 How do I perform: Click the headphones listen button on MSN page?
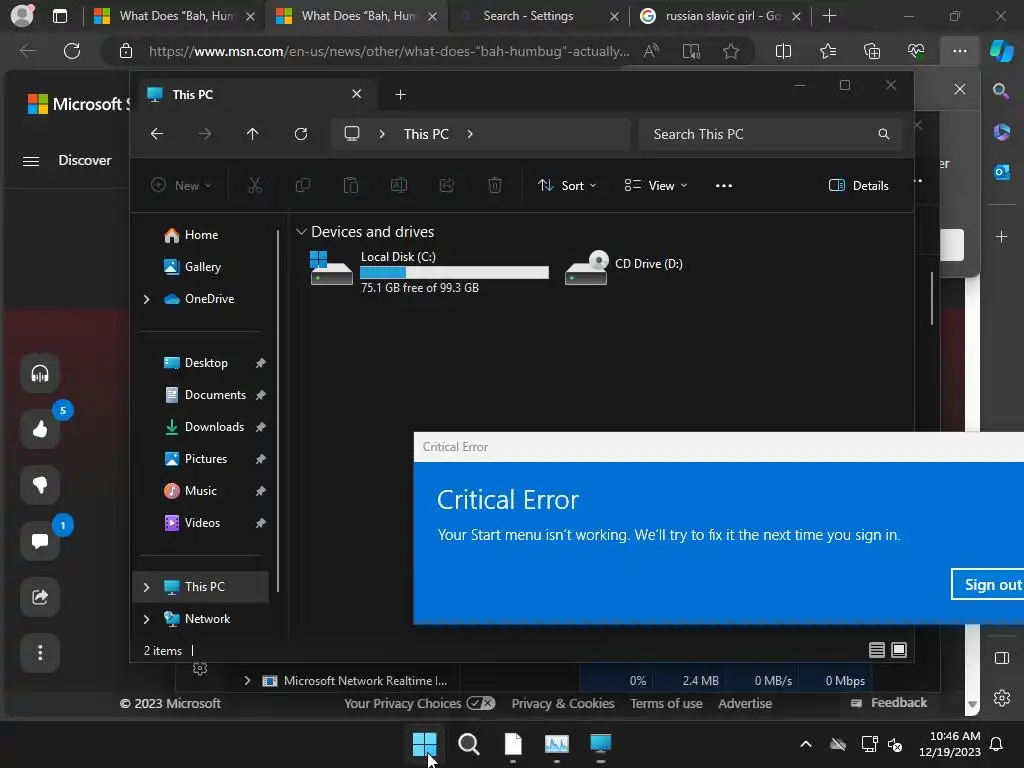[40, 374]
